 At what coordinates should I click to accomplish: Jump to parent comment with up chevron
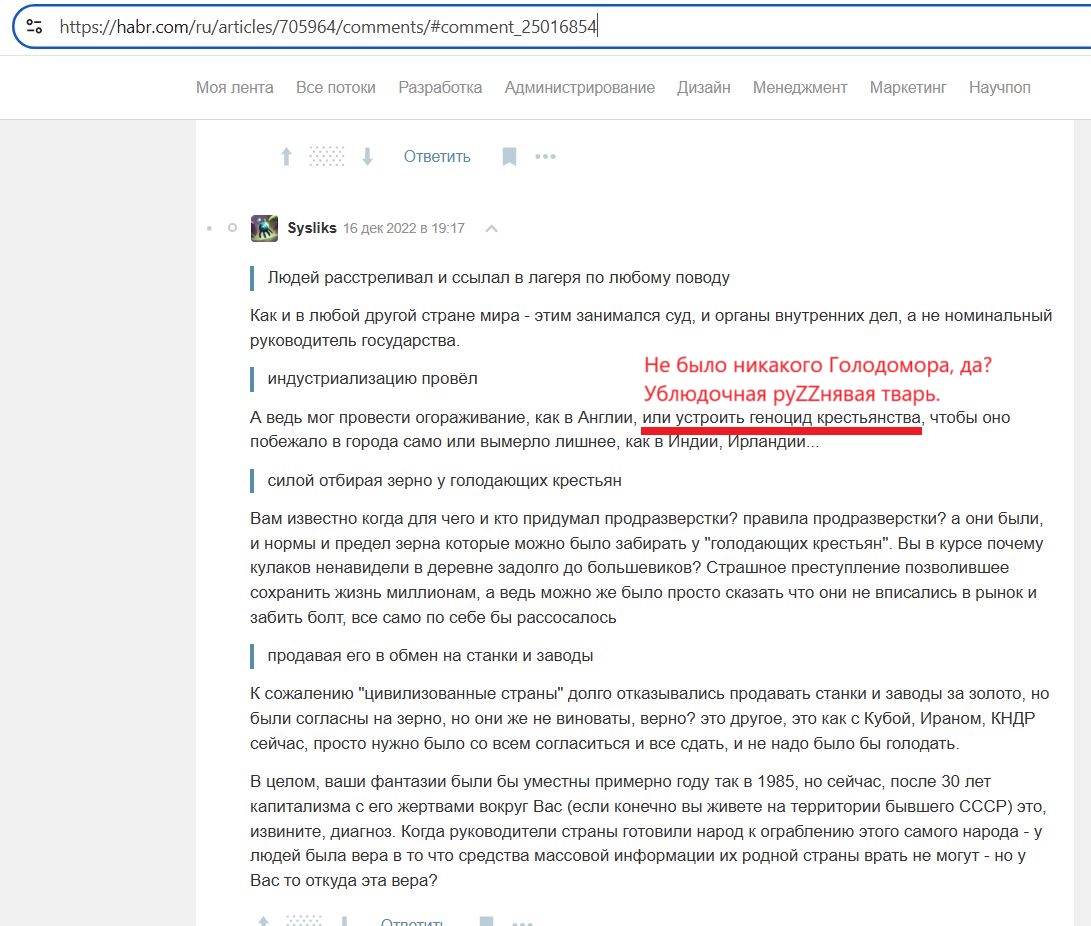pos(491,228)
